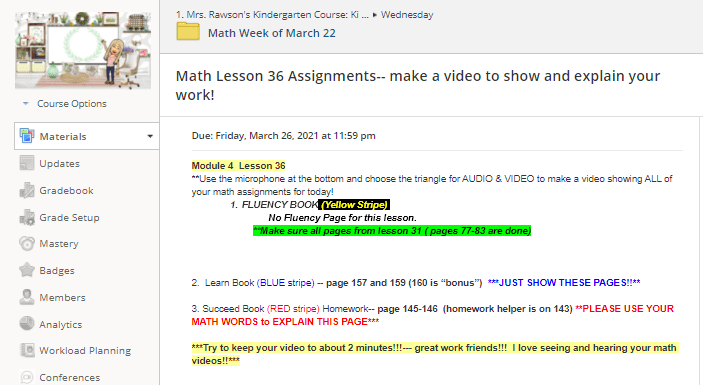Click the Badges star icon

(27, 270)
